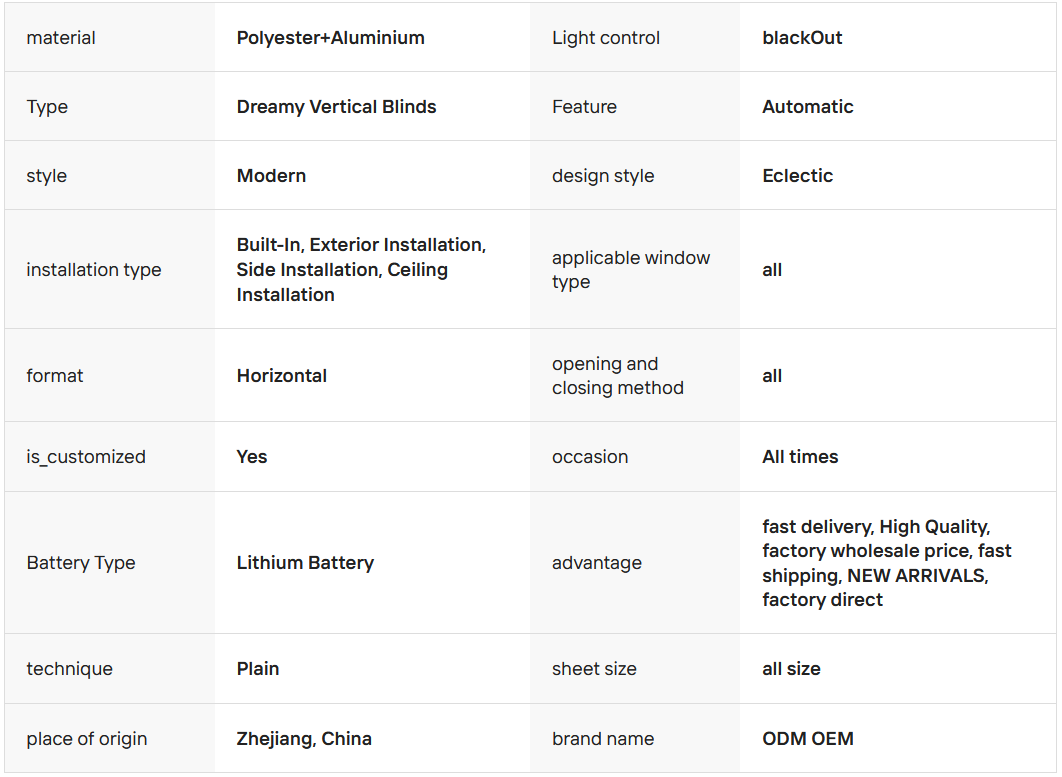Click the installation type value listing Built-In
This screenshot has height=777, width=1062.
(x=361, y=270)
